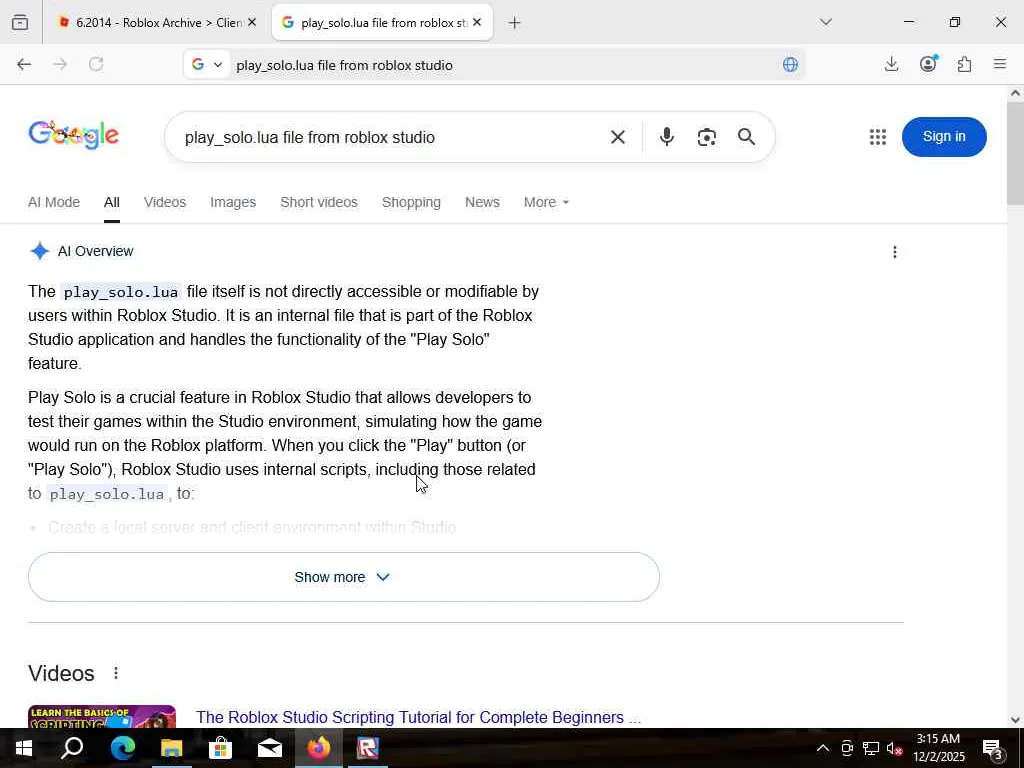Open the Google search engine dropdown in address bar

(207, 64)
